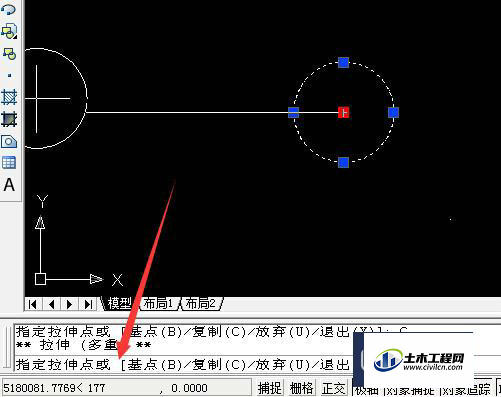
Task: Click the right blue grip of dashed circle
Action: [393, 112]
